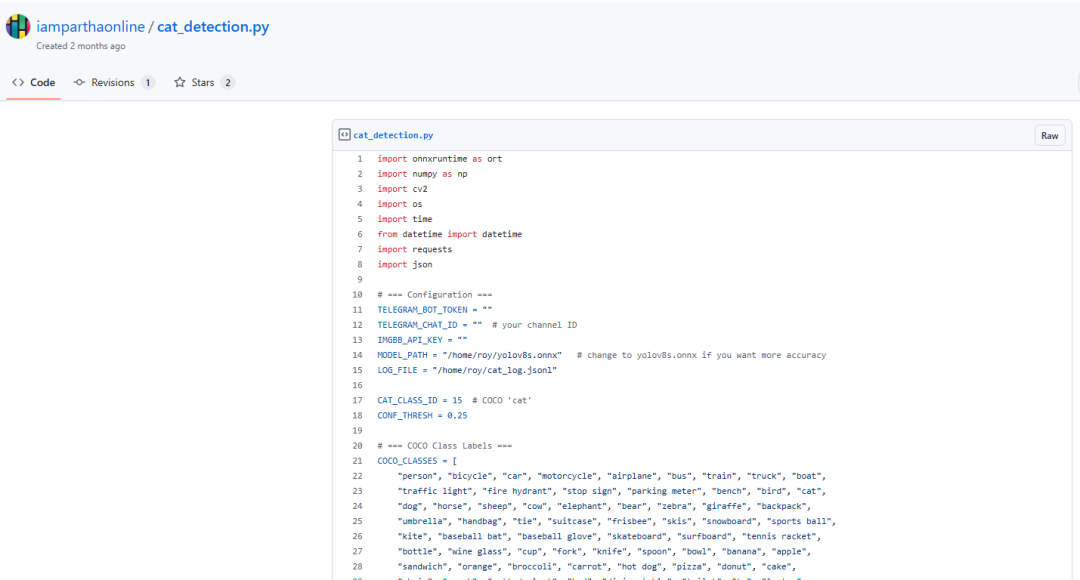Viewport: 1080px width, 580px height.
Task: Click the commit icon beside Revisions
Action: pos(80,83)
